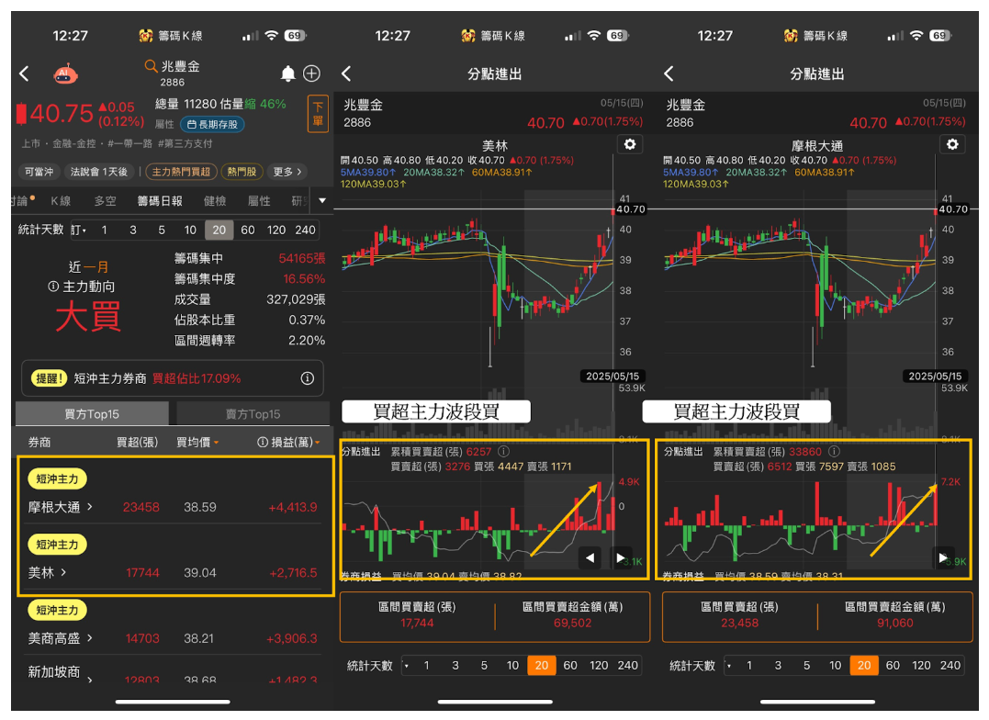Image resolution: width=989 pixels, height=720 pixels.
Task: Expand the tab list dropdown arrow
Action: (322, 200)
